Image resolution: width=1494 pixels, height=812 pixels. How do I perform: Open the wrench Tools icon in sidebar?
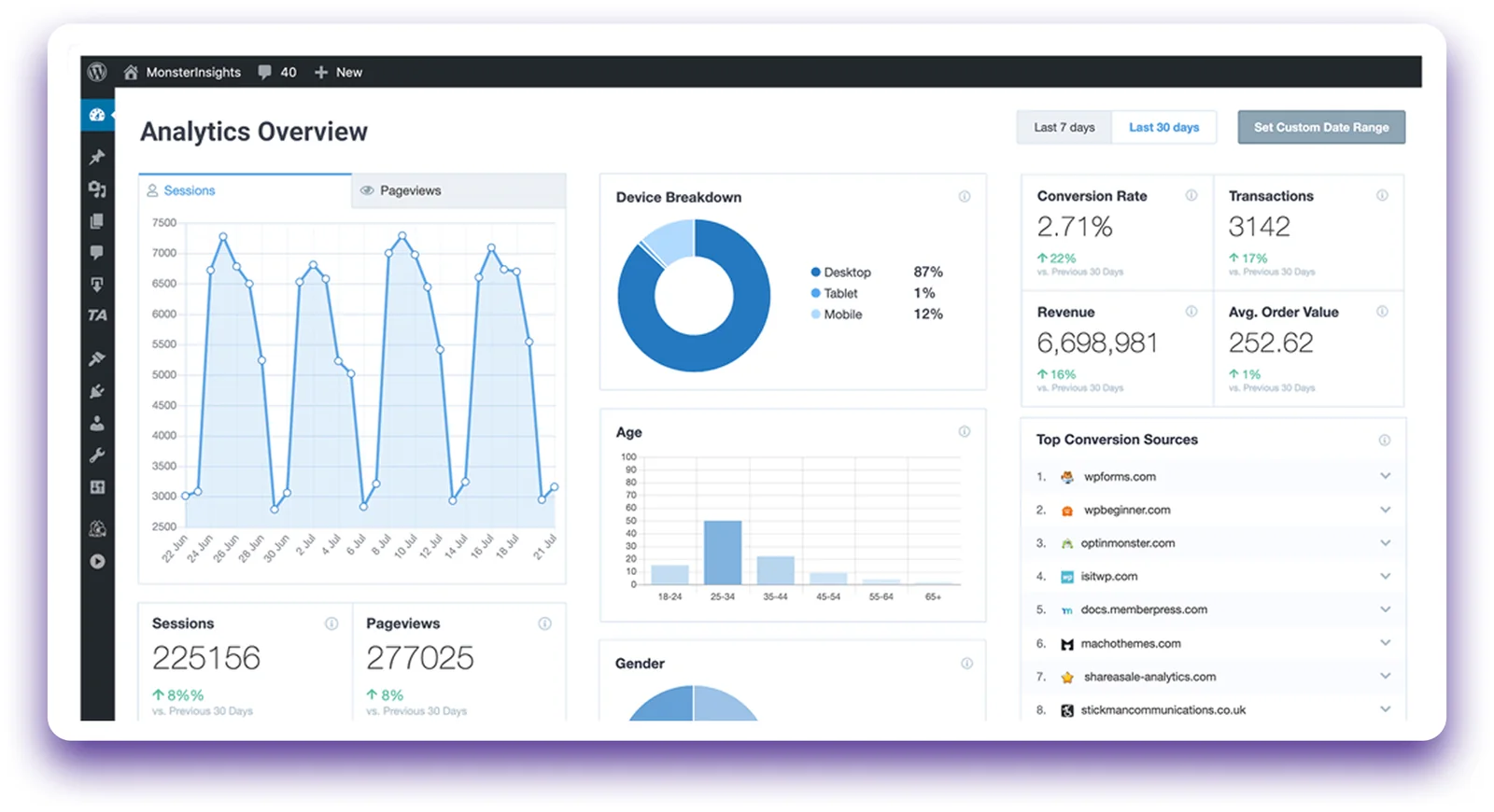click(x=97, y=455)
